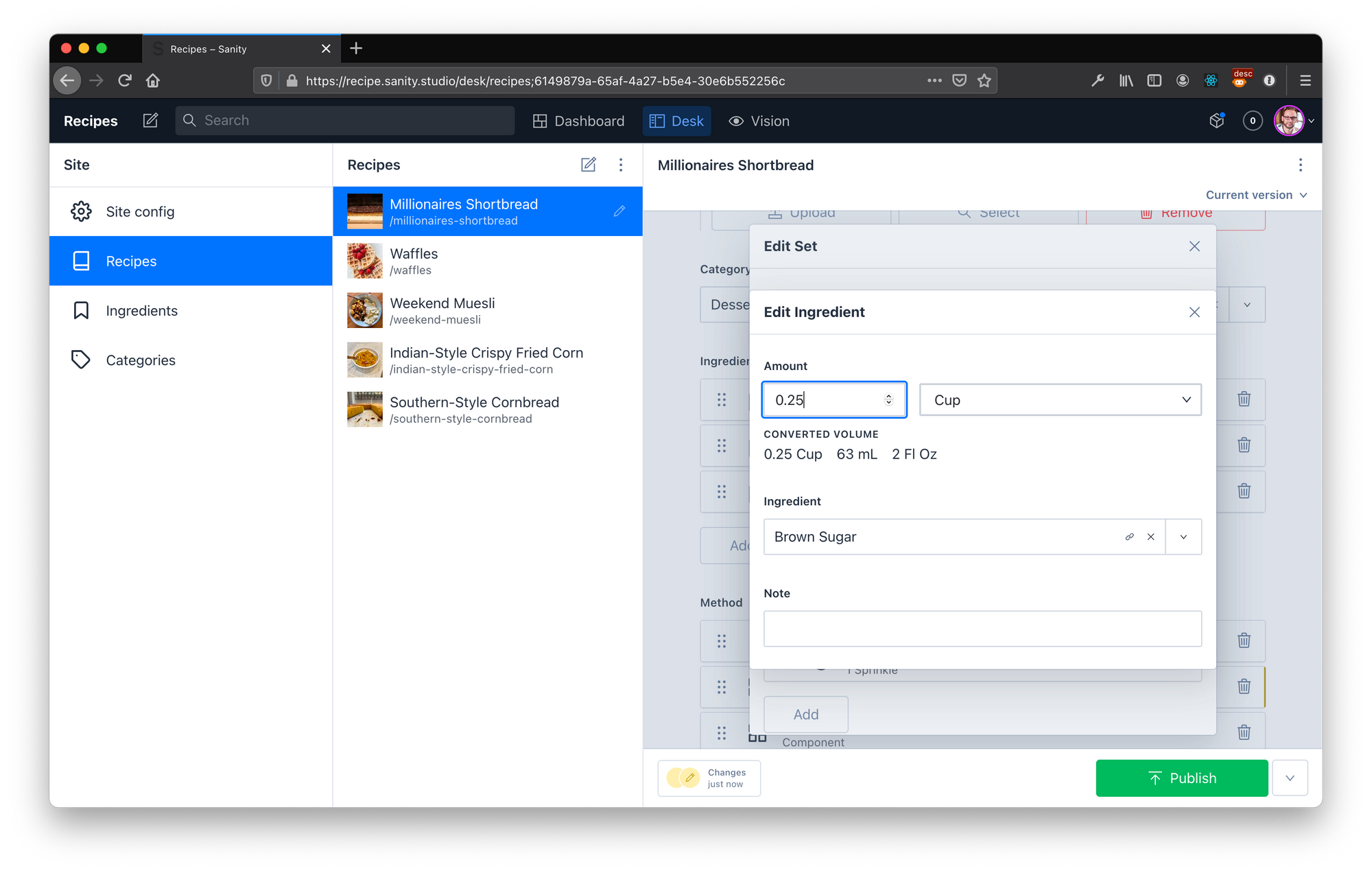The image size is (1372, 873).
Task: Click the link icon in Brown Sugar field
Action: click(1129, 537)
